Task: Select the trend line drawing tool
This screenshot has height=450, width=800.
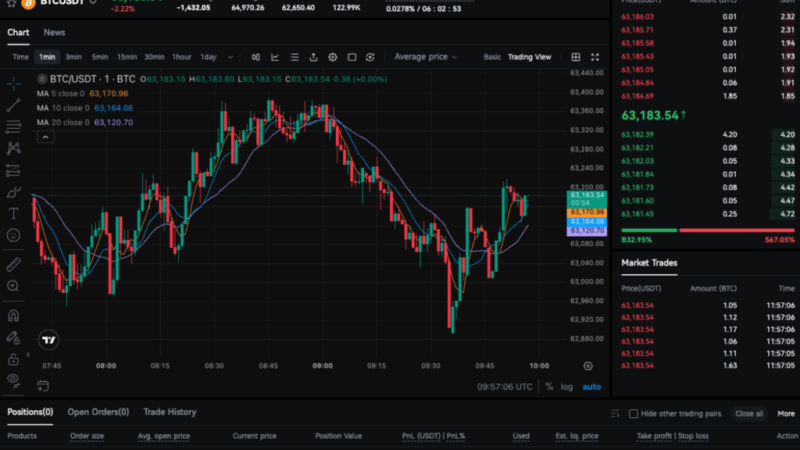Action: tap(14, 105)
